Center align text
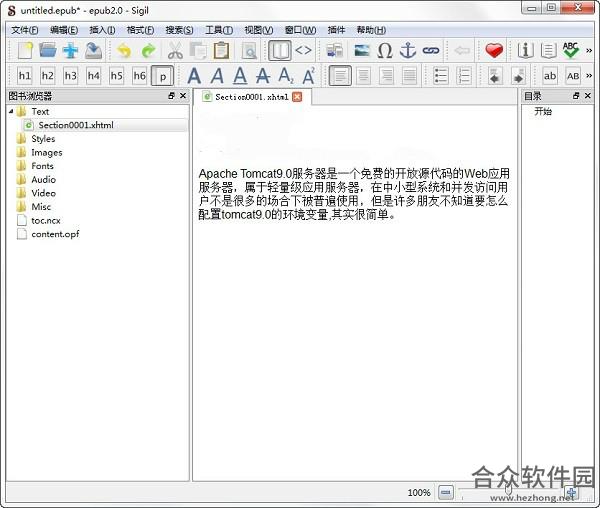The width and height of the screenshot is (600, 508). click(x=364, y=76)
